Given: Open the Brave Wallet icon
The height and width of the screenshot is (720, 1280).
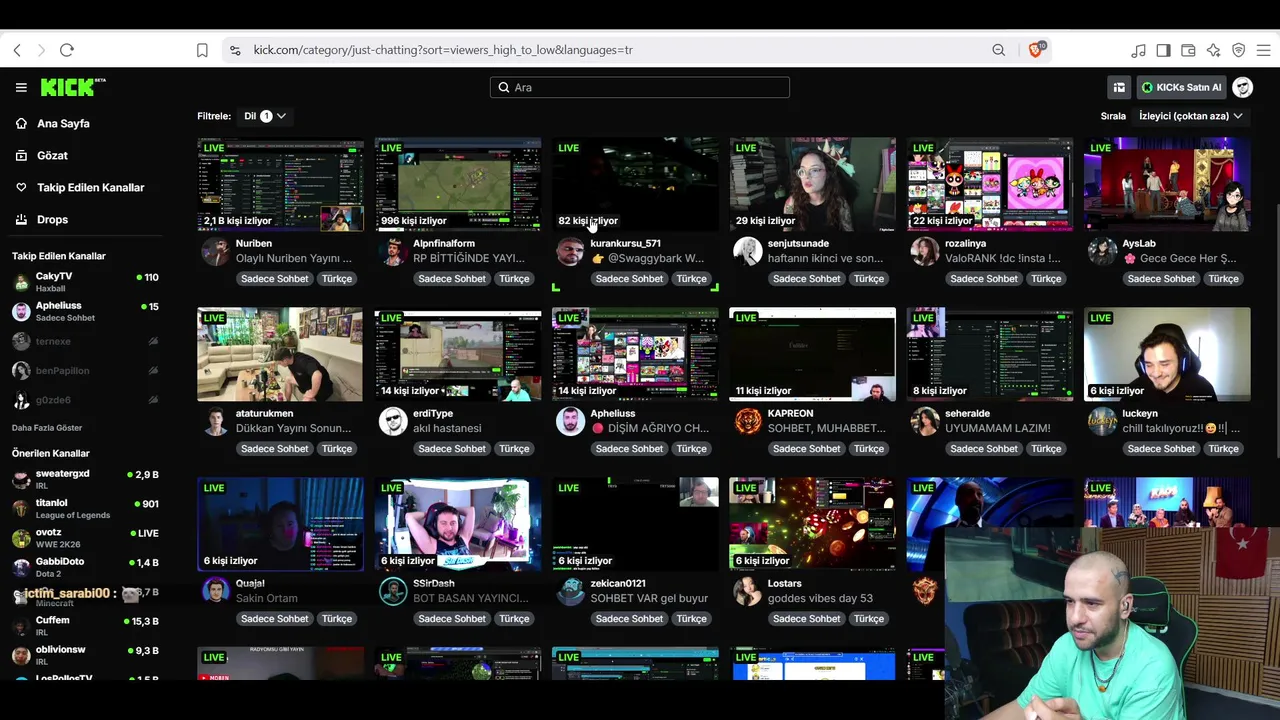Looking at the screenshot, I should pos(1188,50).
